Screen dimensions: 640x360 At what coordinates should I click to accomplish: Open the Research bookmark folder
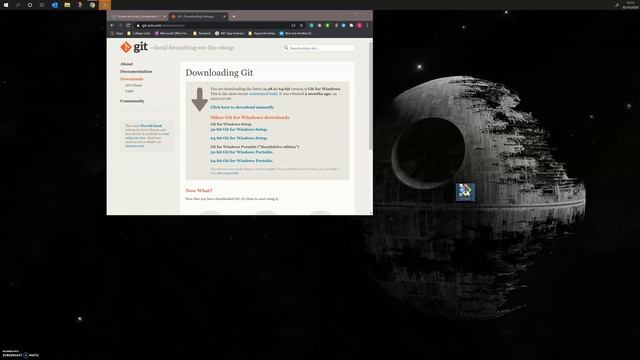[202, 33]
